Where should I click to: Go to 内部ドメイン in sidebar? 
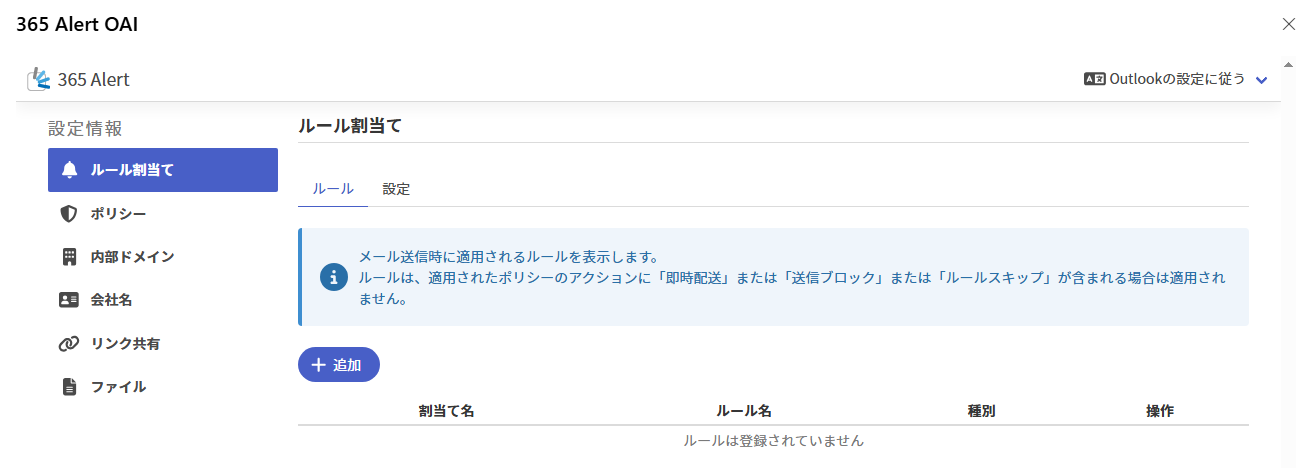click(132, 257)
